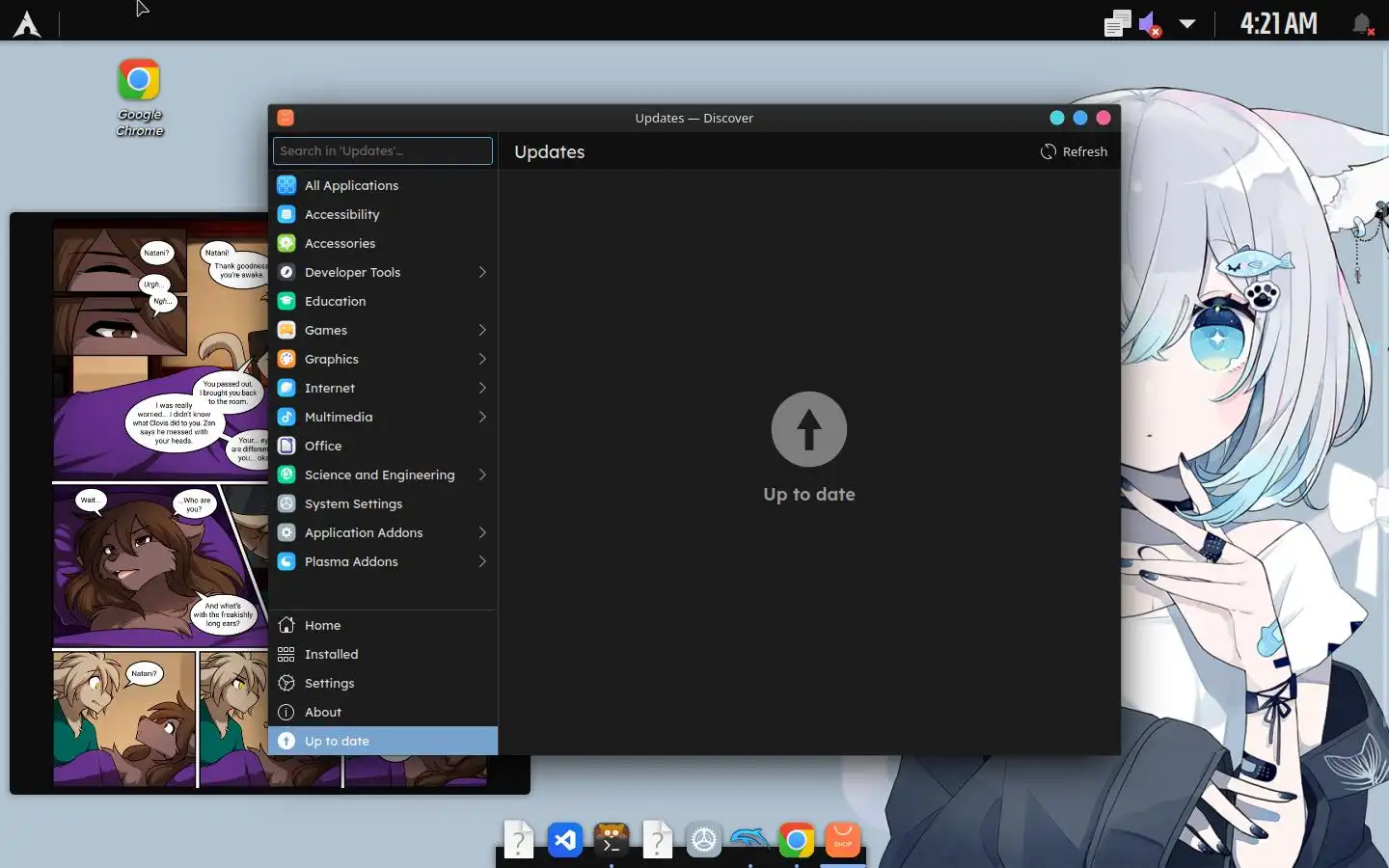Expand the Multimedia category chevron
The image size is (1389, 868).
[x=482, y=417]
